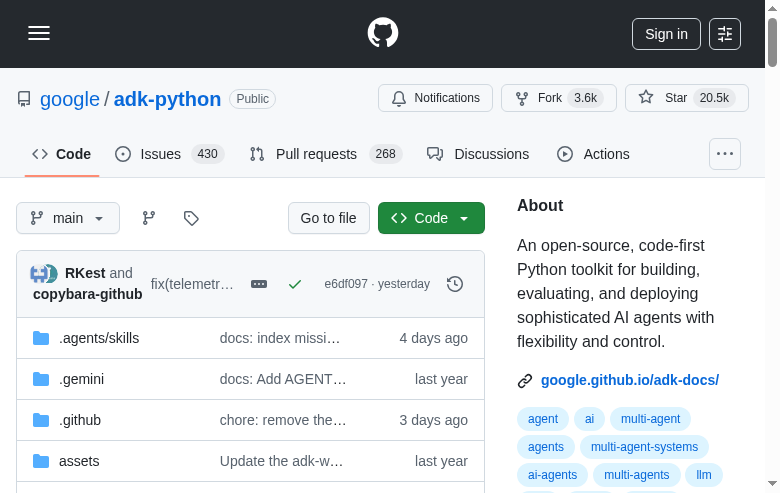Viewport: 780px width, 493px height.
Task: Open appearance settings sliders icon
Action: (x=725, y=34)
